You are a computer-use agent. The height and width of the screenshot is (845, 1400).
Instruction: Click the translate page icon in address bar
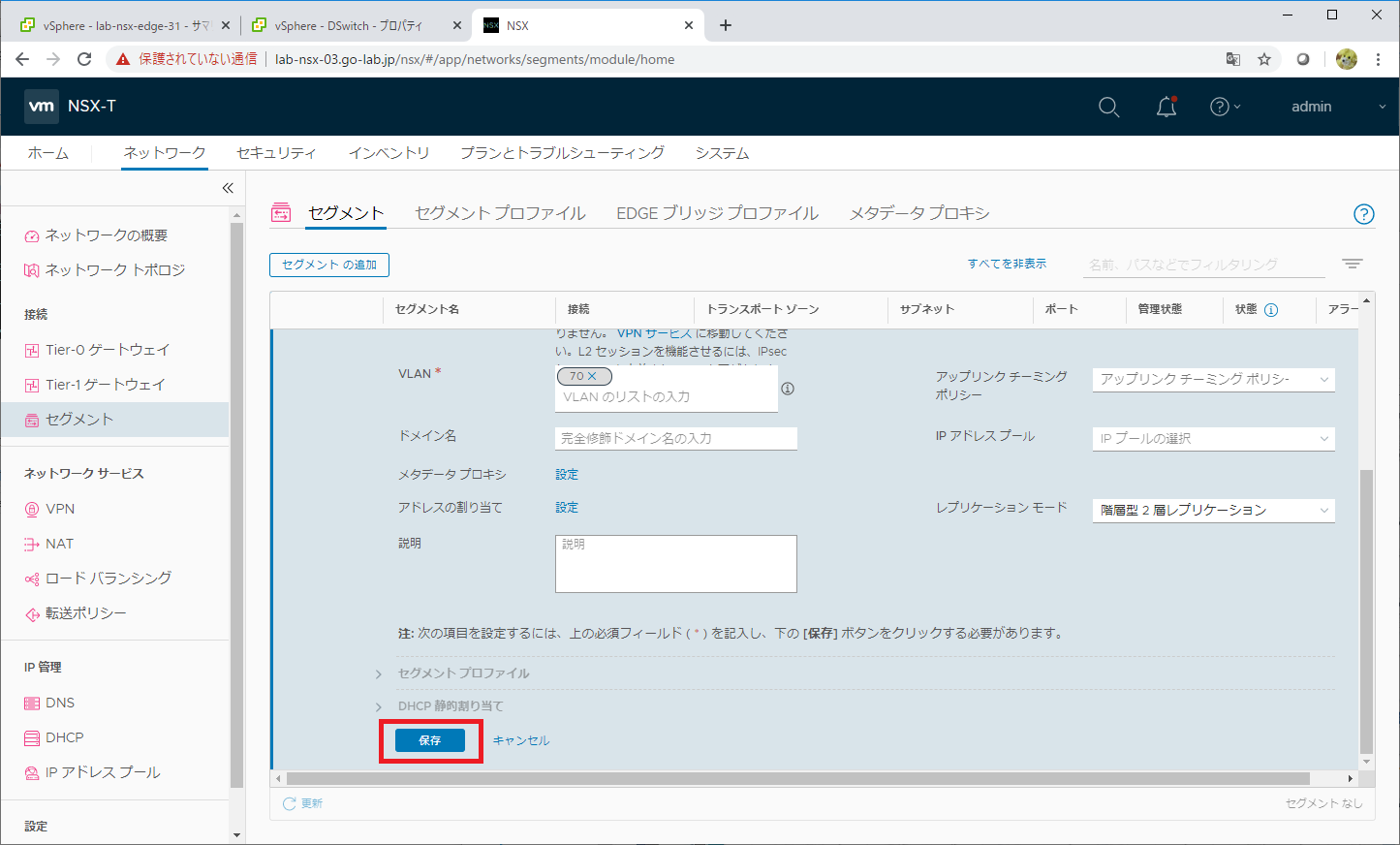(1233, 59)
